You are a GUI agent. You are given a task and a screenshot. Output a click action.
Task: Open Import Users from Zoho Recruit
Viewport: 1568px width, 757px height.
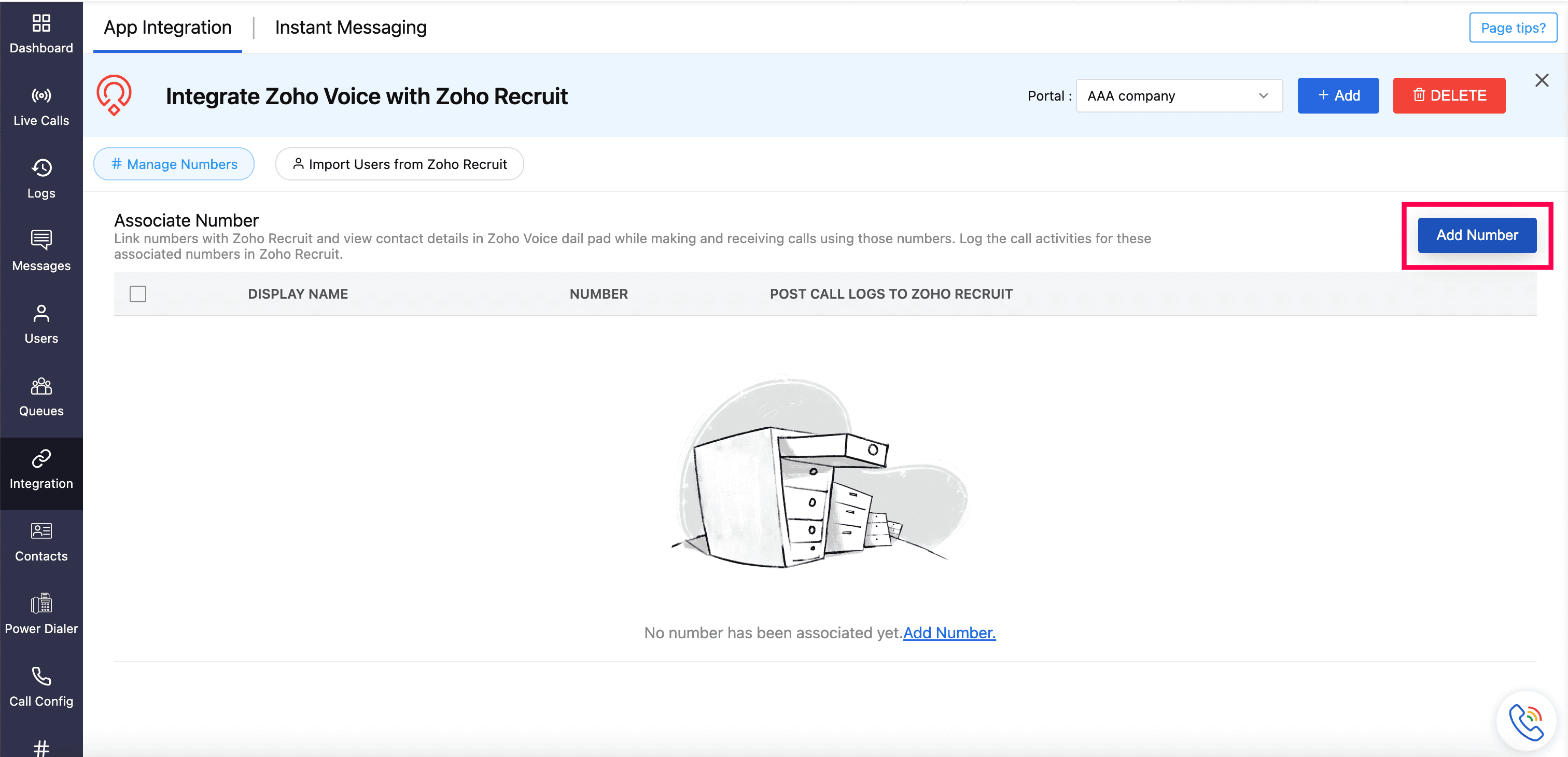(399, 164)
